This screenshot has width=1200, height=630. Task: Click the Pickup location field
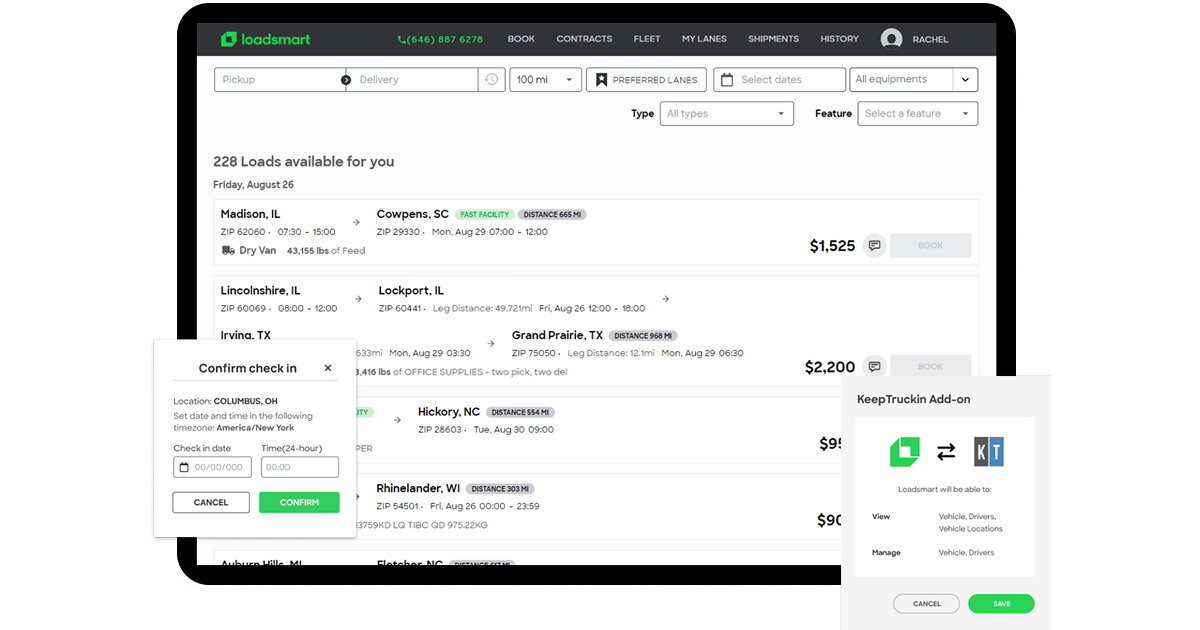279,80
